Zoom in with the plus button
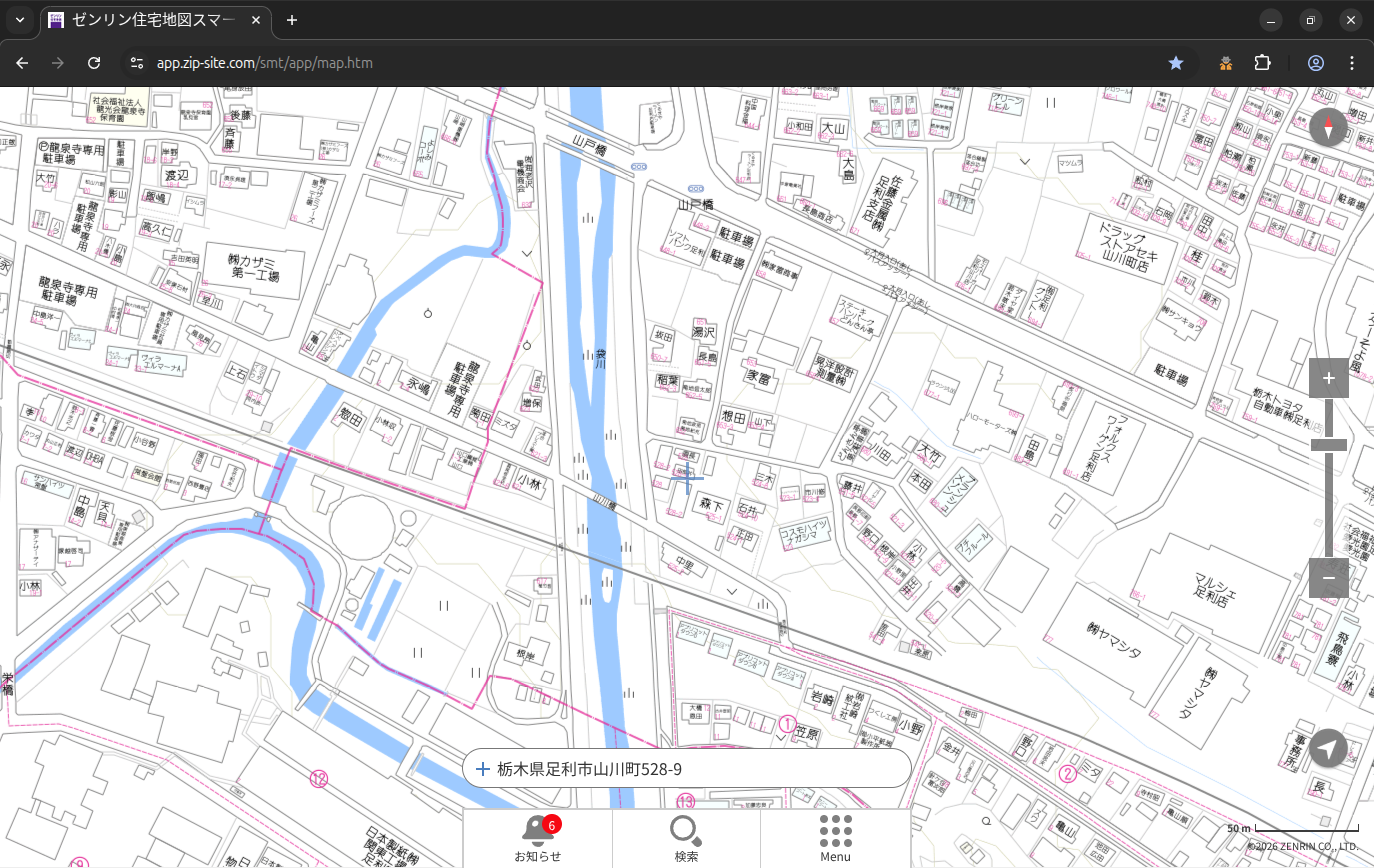The height and width of the screenshot is (868, 1374). point(1328,378)
